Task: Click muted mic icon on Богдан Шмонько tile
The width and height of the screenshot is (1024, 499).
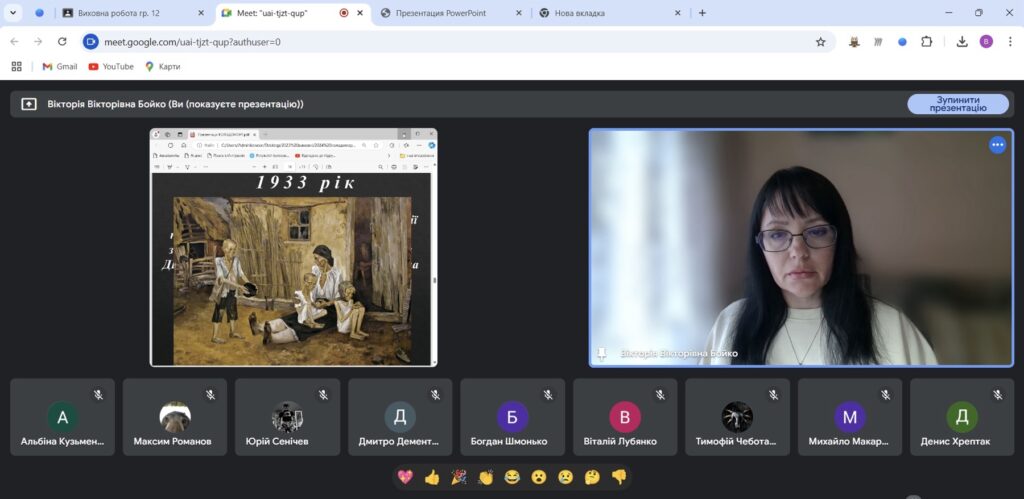Action: tap(548, 395)
